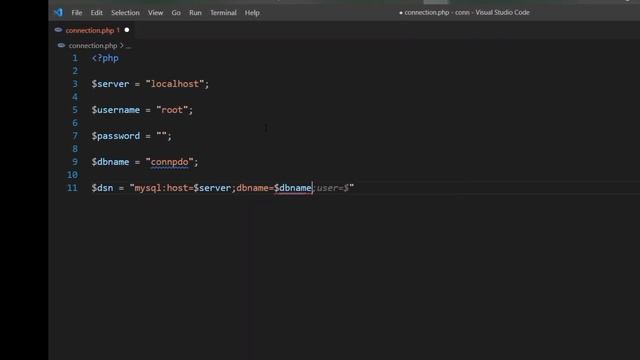Open the Selection menu
Image resolution: width=640 pixels, height=360 pixels.
tap(125, 13)
